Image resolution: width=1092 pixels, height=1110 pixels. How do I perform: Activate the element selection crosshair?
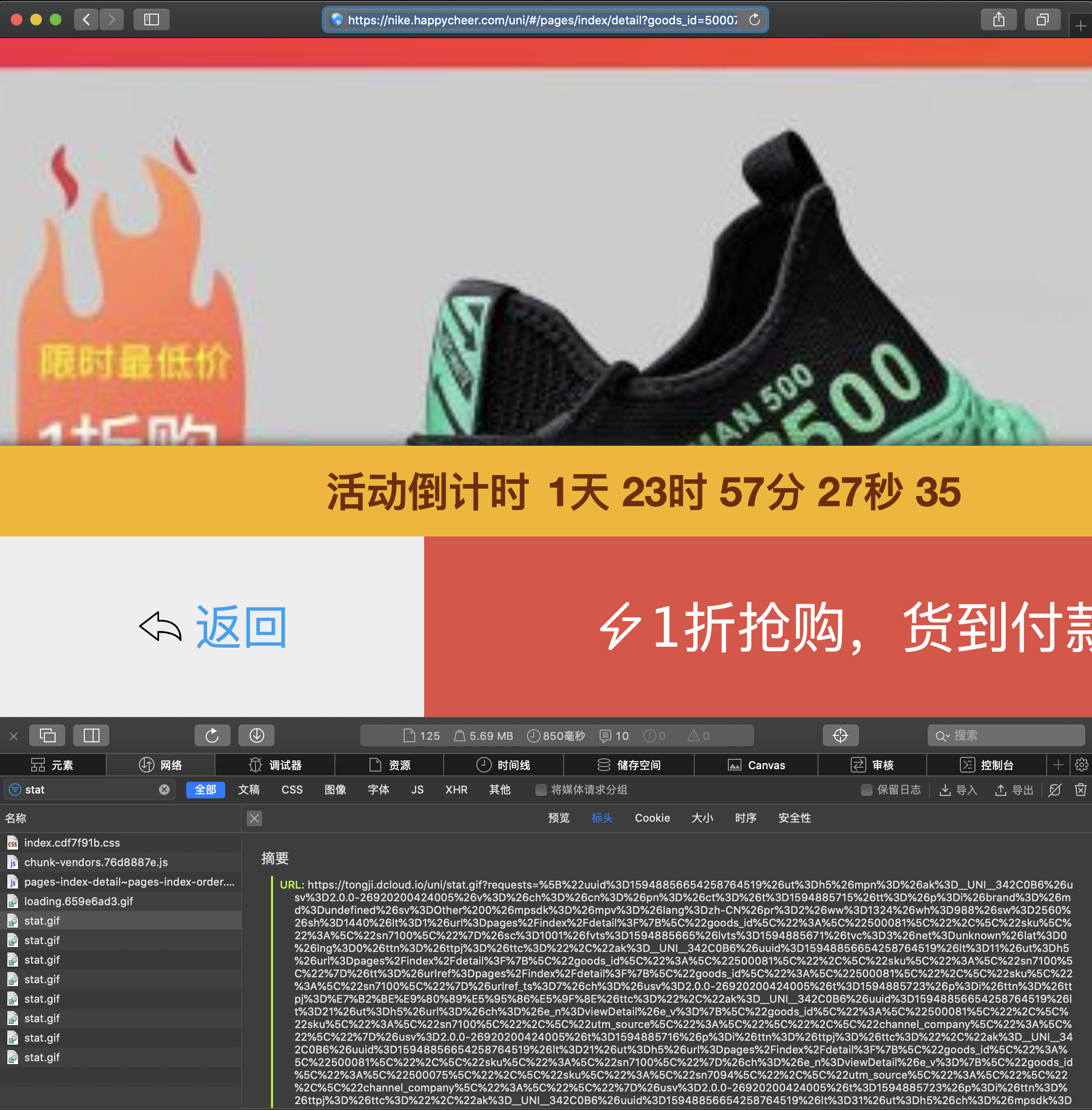pos(840,735)
